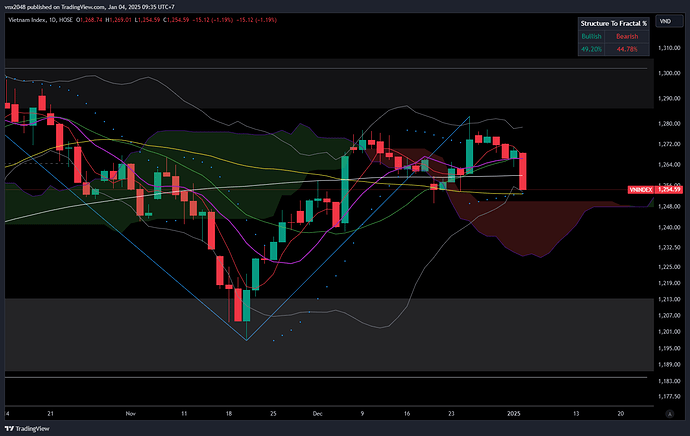Viewport: 690px width, 436px height.
Task: Select the low value L1,254.59 in the header
Action: [x=147, y=20]
